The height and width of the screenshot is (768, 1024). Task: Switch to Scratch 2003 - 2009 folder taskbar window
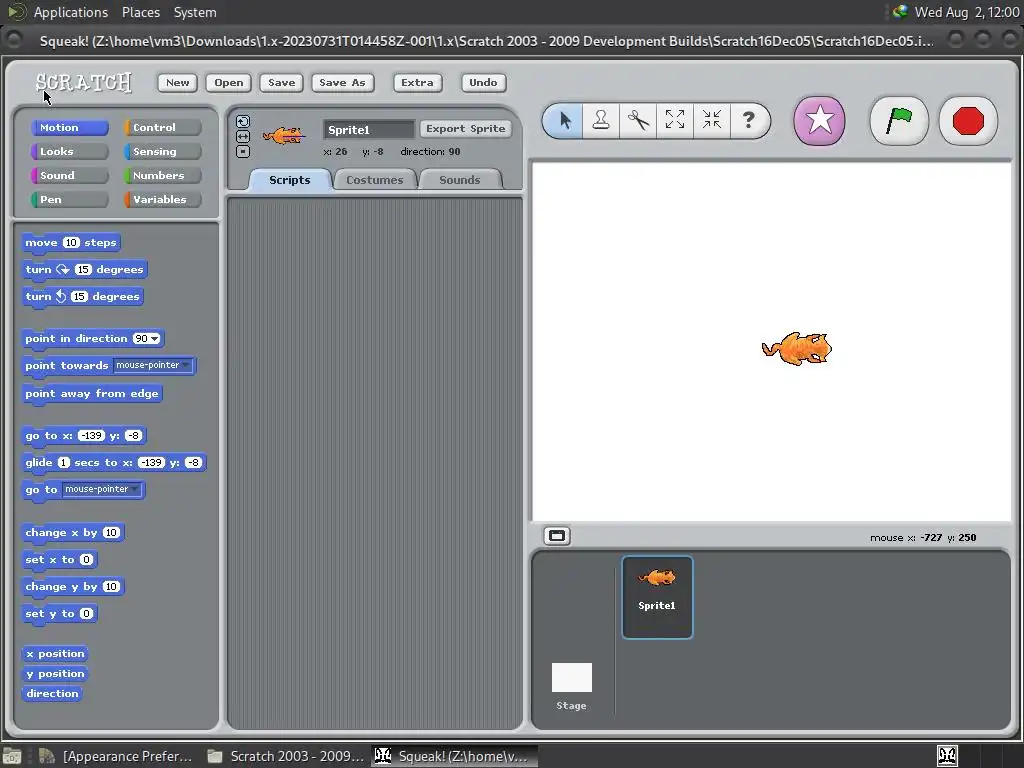[x=286, y=756]
